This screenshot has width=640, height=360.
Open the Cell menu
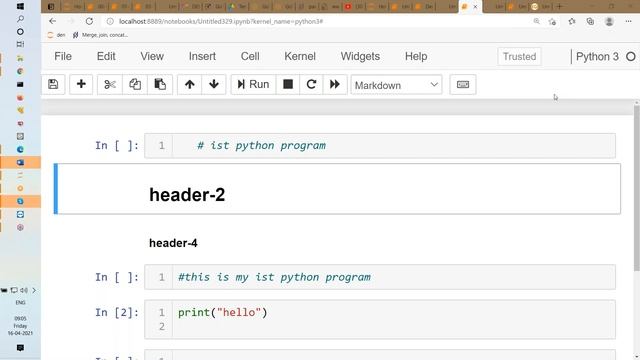tap(250, 56)
